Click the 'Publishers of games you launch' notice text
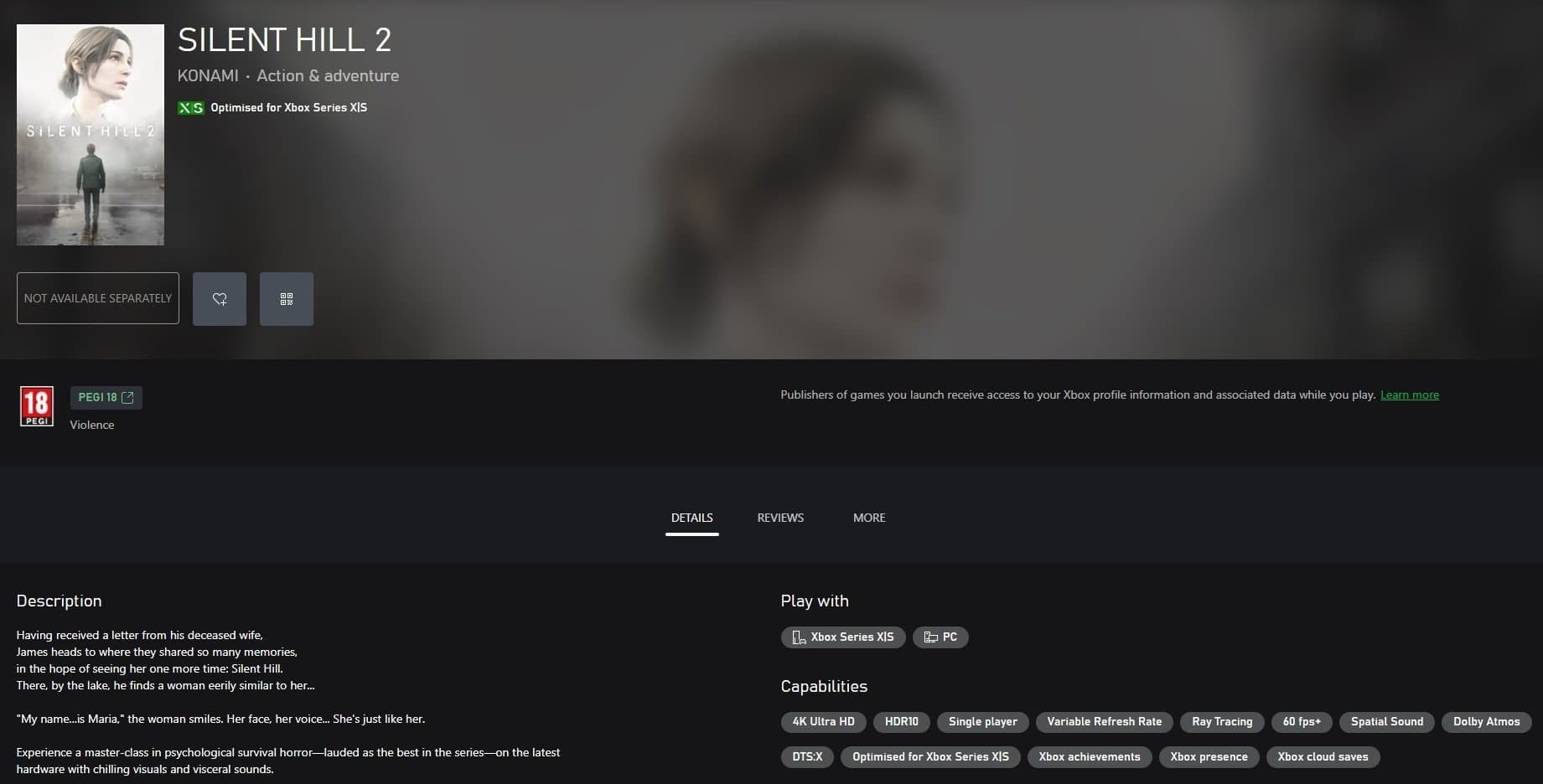 (x=1078, y=395)
